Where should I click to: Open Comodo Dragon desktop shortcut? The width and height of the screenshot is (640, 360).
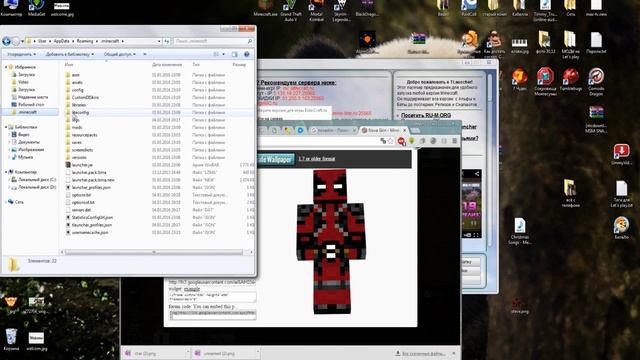[x=596, y=82]
